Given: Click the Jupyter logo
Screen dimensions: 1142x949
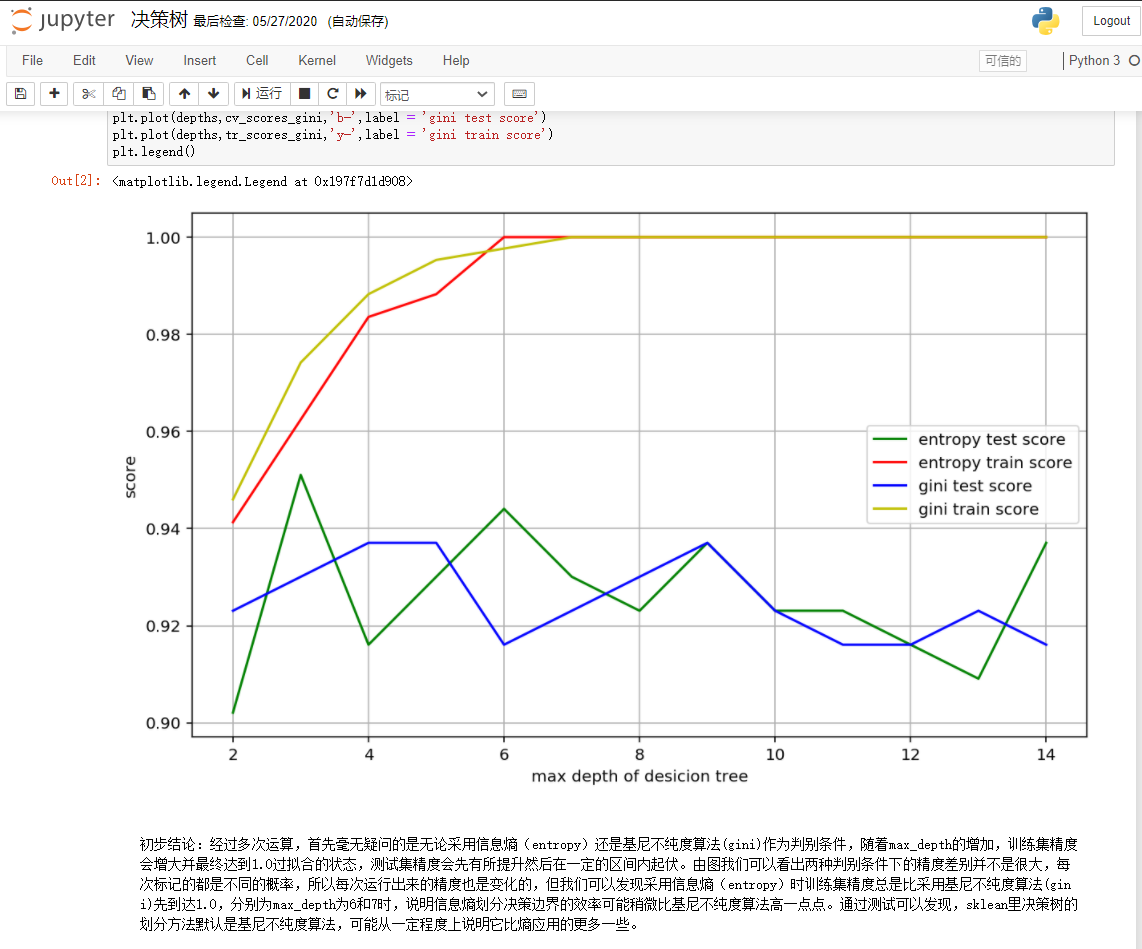Looking at the screenshot, I should tap(63, 20).
